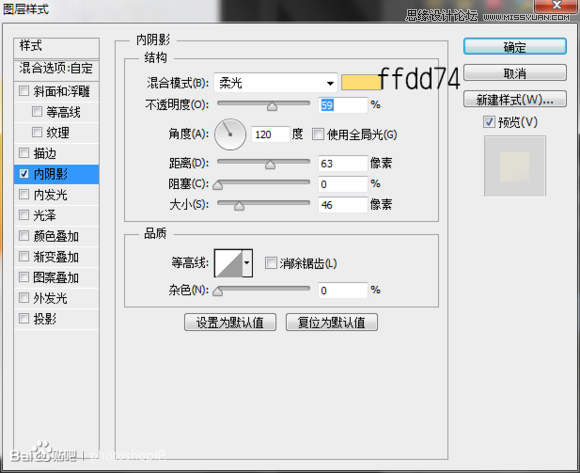Click the style preview thumbnail
This screenshot has height=473, width=580.
[515, 166]
